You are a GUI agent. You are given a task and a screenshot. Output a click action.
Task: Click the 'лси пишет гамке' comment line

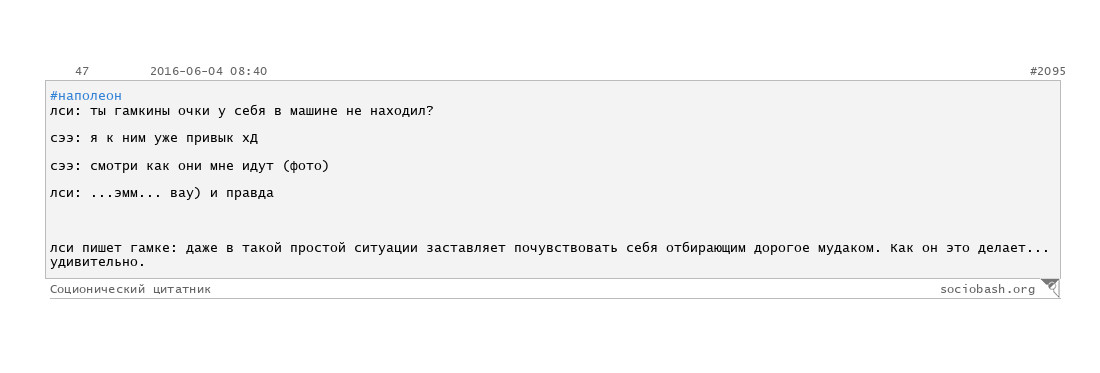click(549, 249)
